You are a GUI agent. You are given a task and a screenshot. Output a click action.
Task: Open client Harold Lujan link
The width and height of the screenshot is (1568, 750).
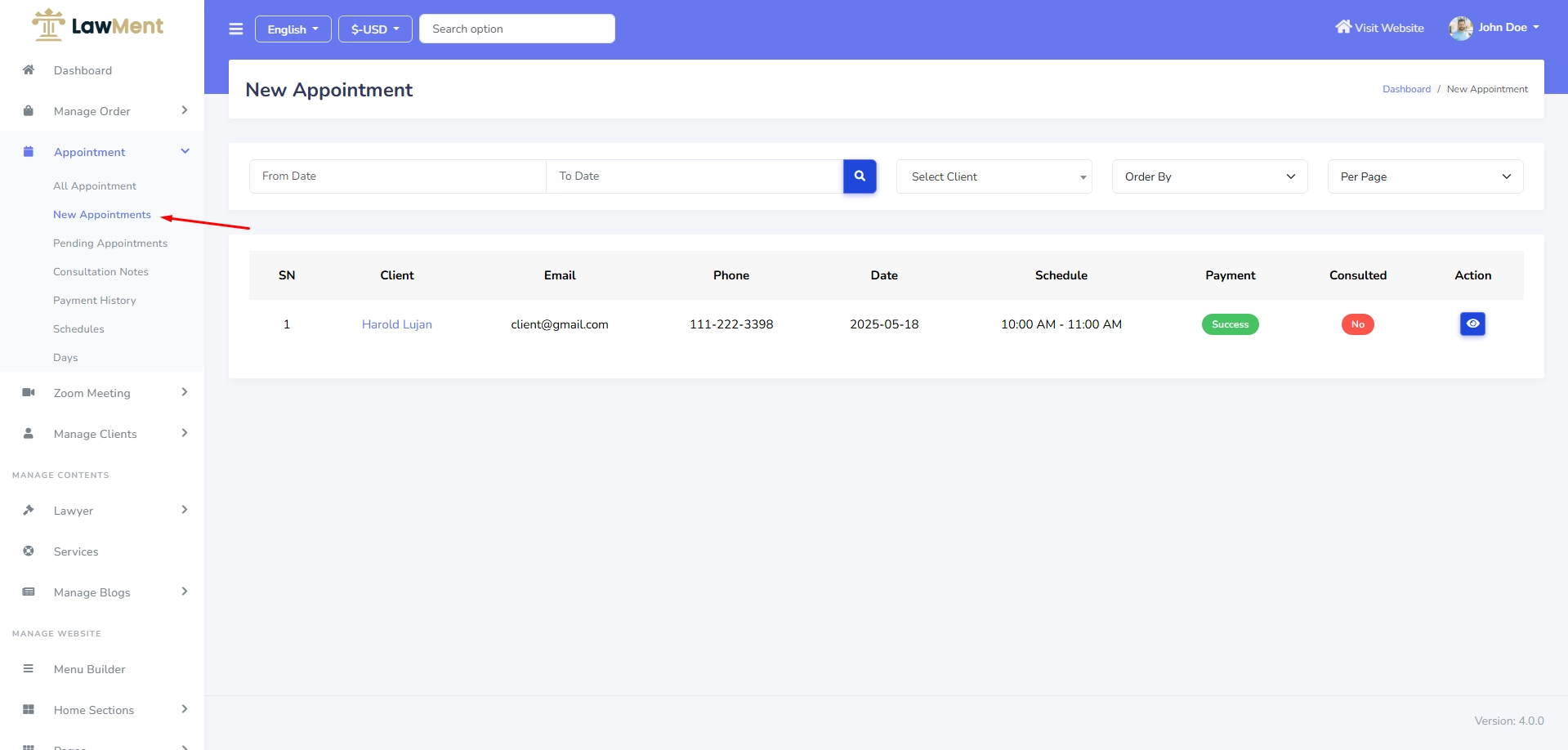[397, 324]
